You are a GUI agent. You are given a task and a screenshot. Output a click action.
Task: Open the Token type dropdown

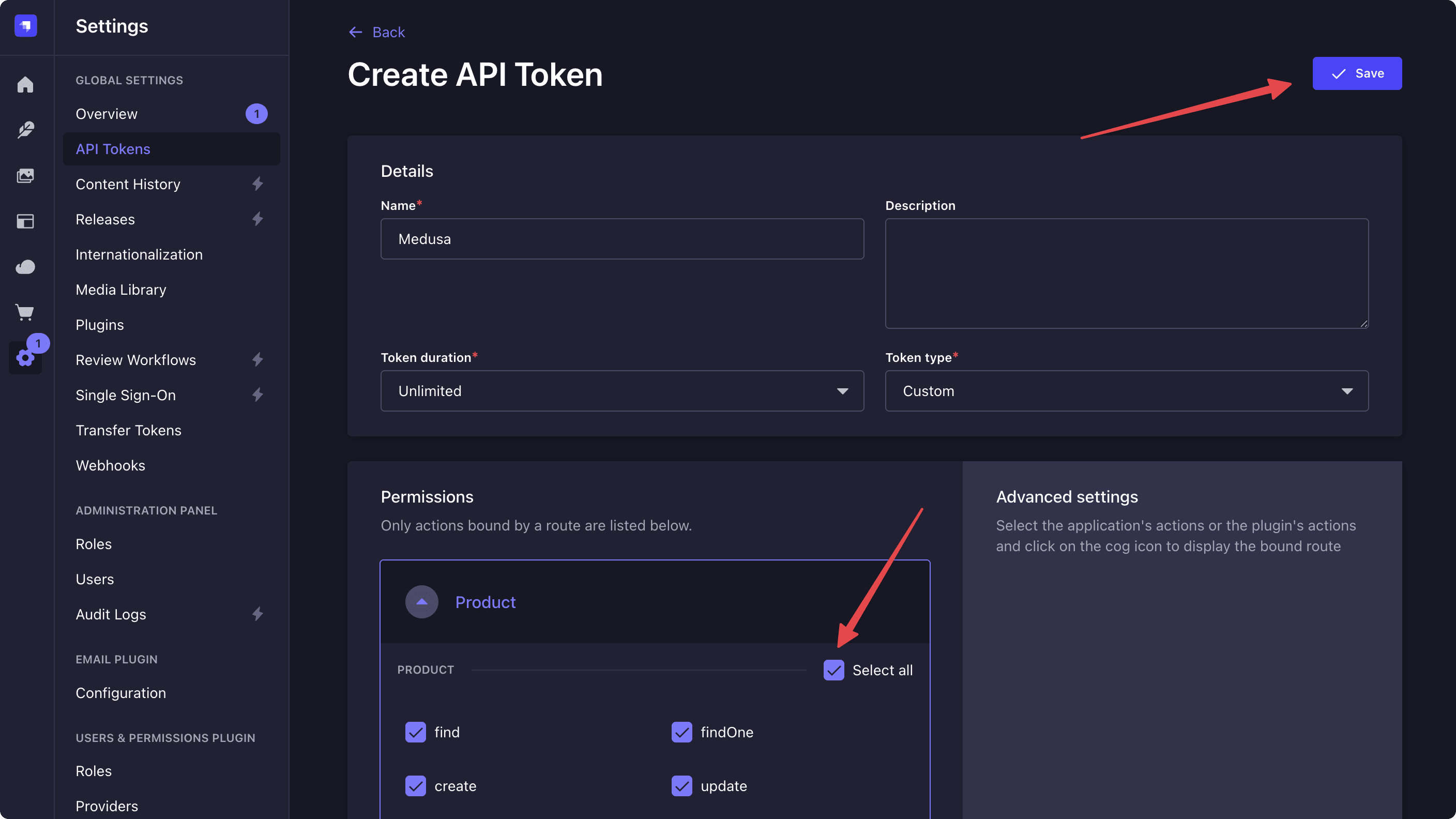[x=1126, y=390]
